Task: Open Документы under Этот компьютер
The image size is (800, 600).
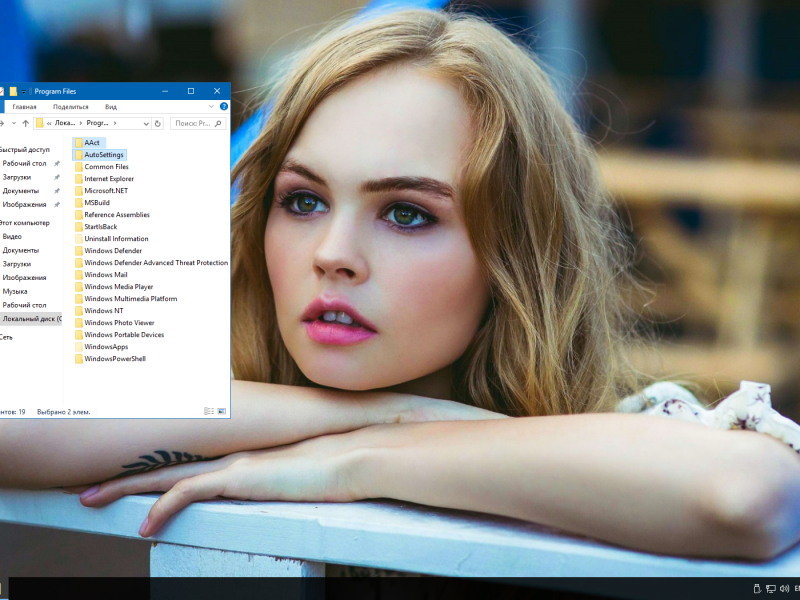Action: (20, 251)
